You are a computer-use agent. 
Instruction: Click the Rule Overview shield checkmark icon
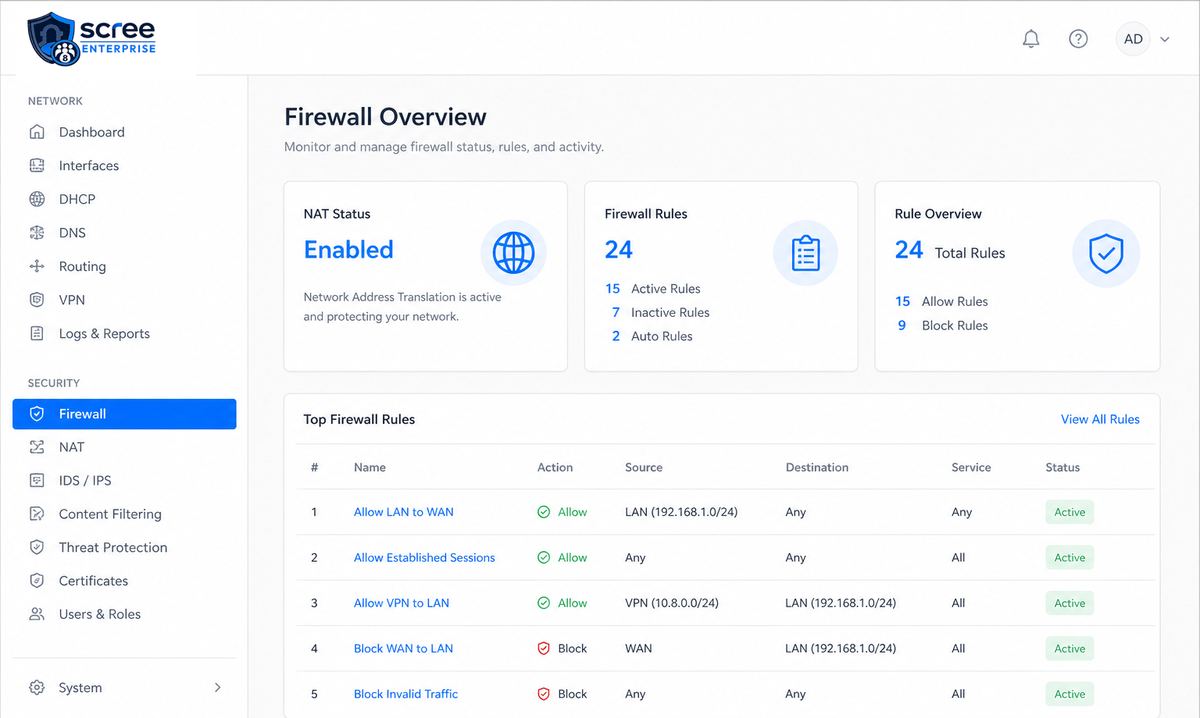pos(1105,254)
